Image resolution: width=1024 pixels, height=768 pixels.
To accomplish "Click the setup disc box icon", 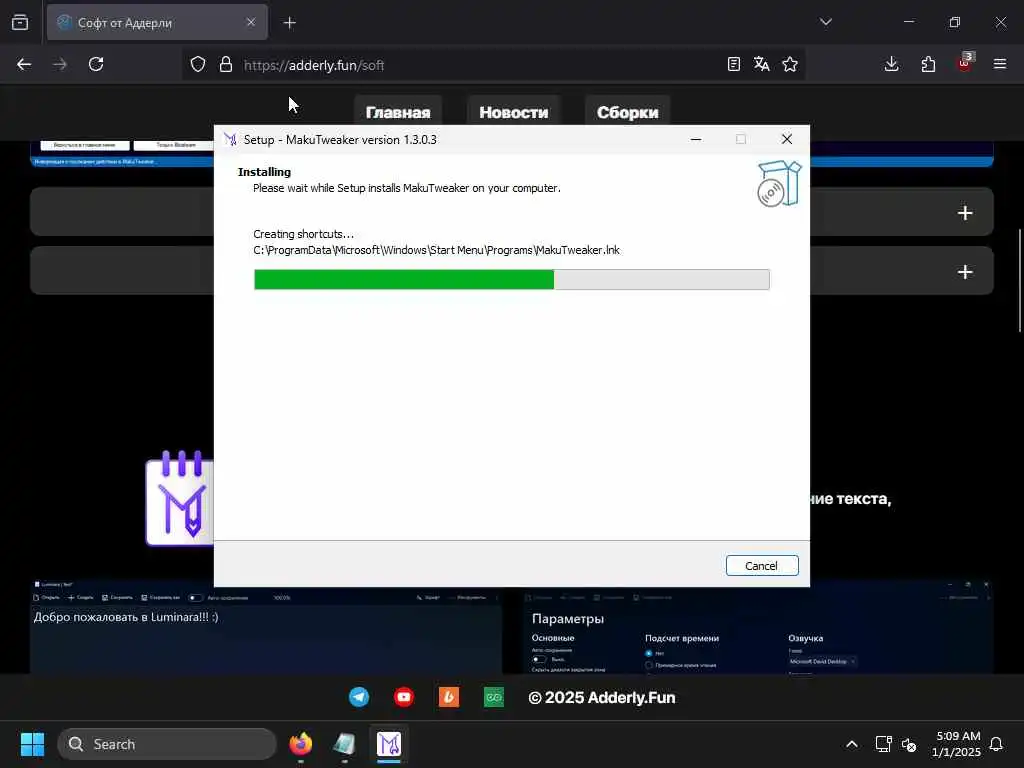I will click(x=779, y=184).
